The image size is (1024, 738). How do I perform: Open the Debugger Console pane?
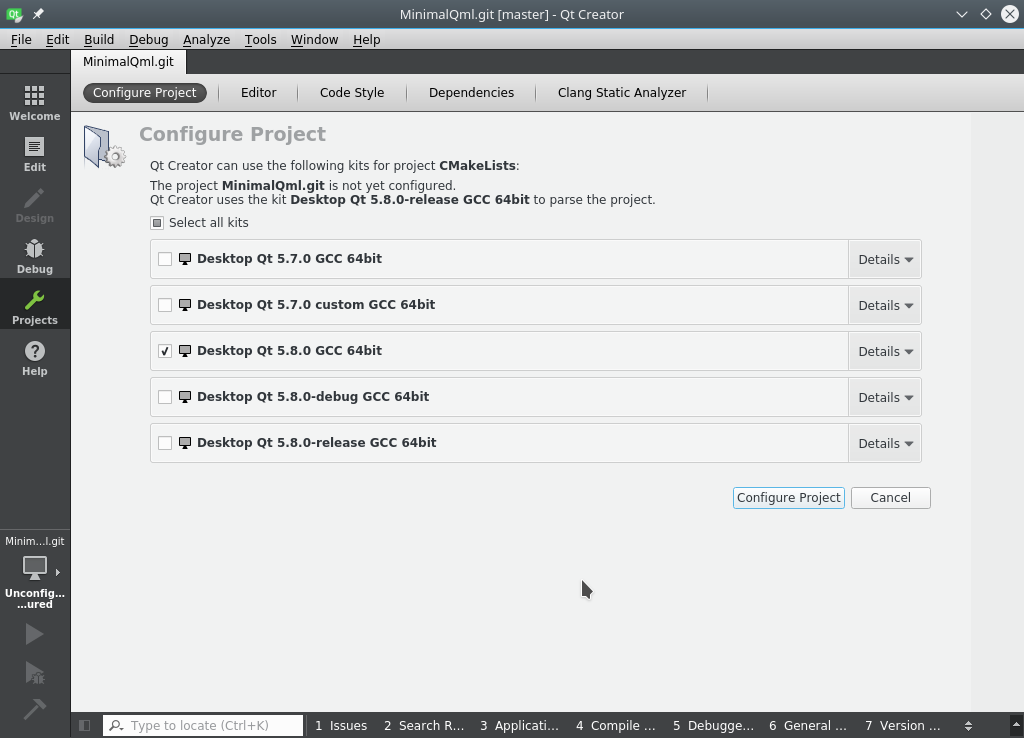click(x=713, y=726)
